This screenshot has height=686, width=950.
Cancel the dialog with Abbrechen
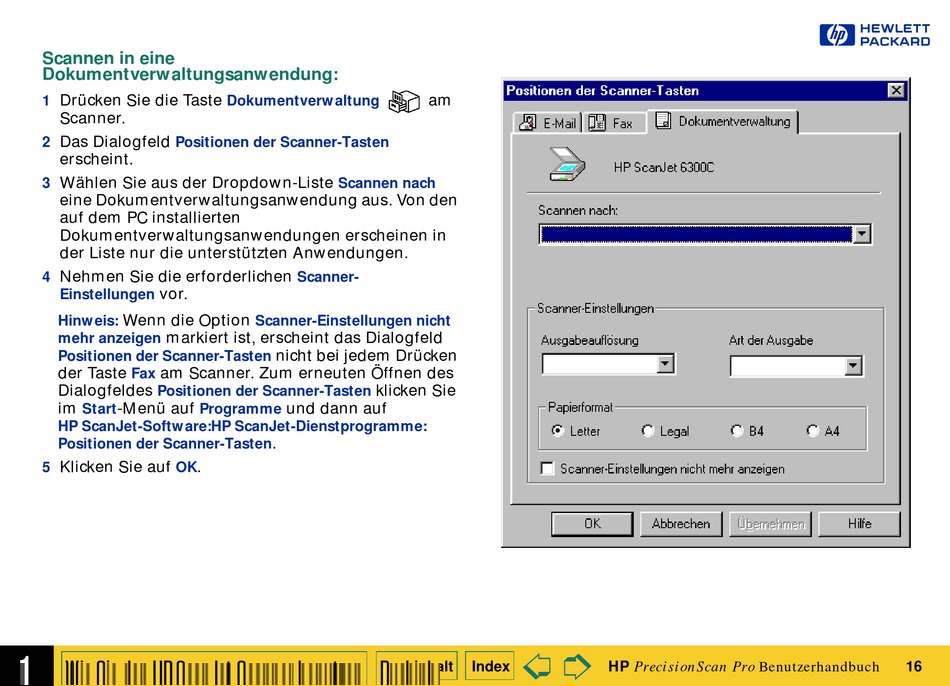681,524
